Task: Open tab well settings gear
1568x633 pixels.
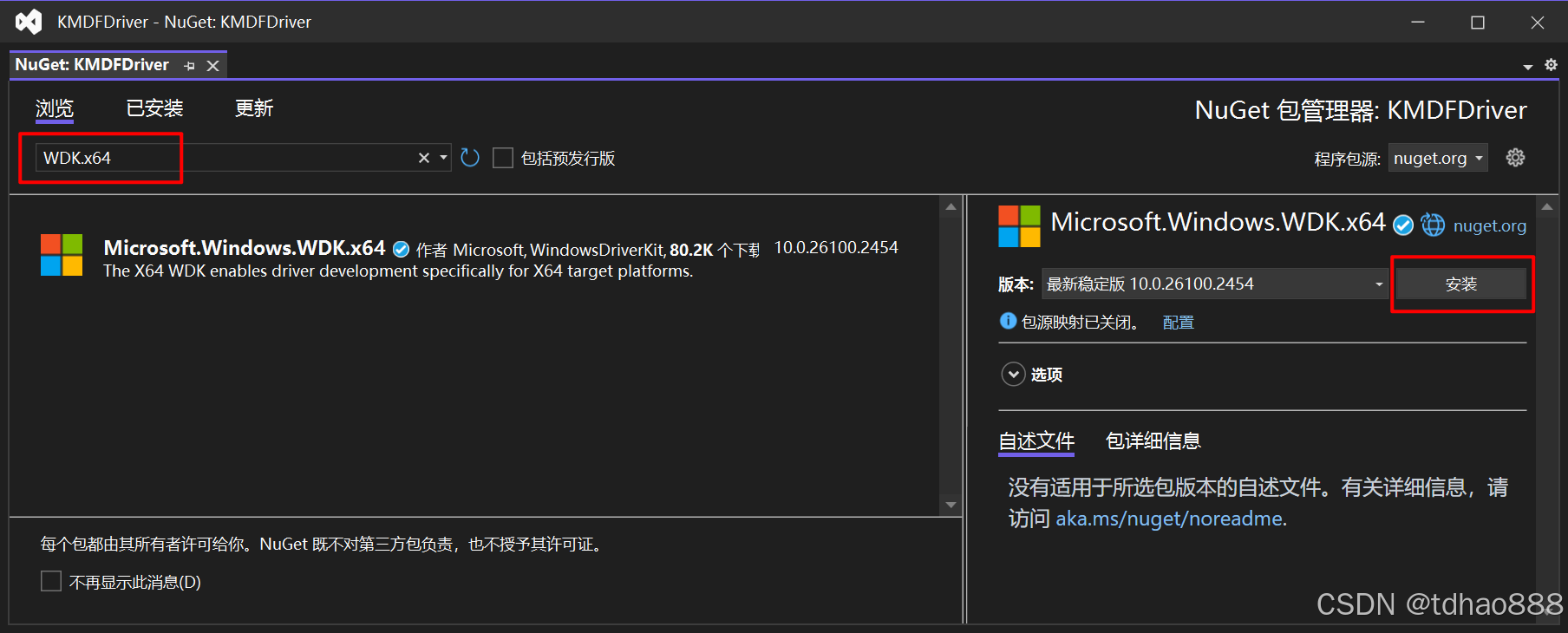Action: [x=1551, y=65]
